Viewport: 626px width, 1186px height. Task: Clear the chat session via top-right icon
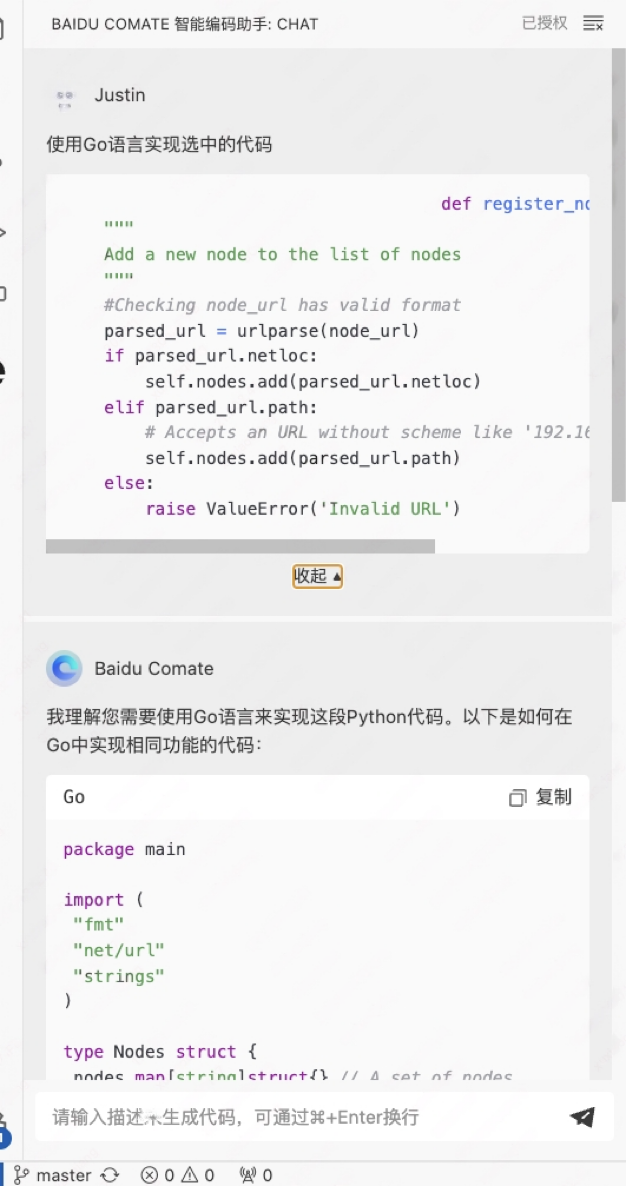pyautogui.click(x=593, y=23)
